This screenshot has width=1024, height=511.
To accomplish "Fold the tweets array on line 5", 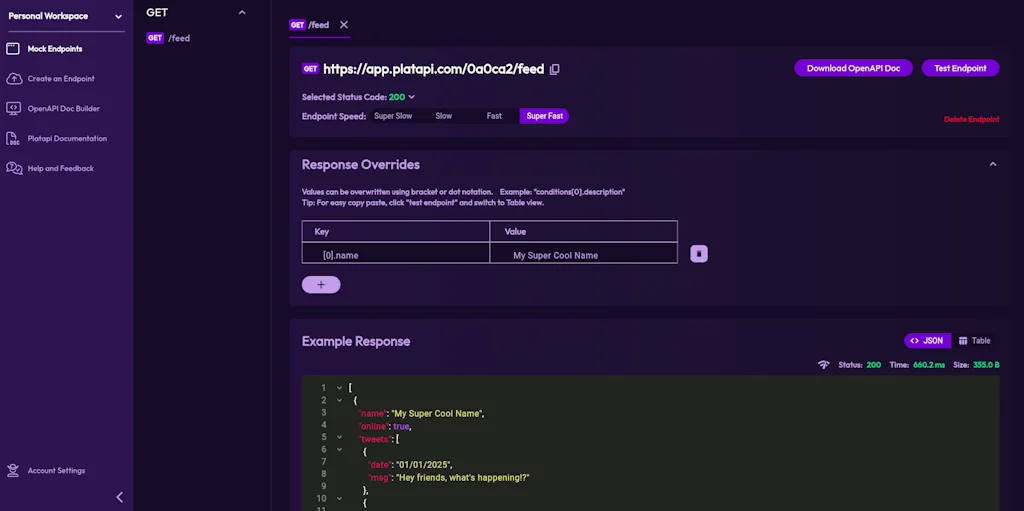I will pyautogui.click(x=339, y=437).
